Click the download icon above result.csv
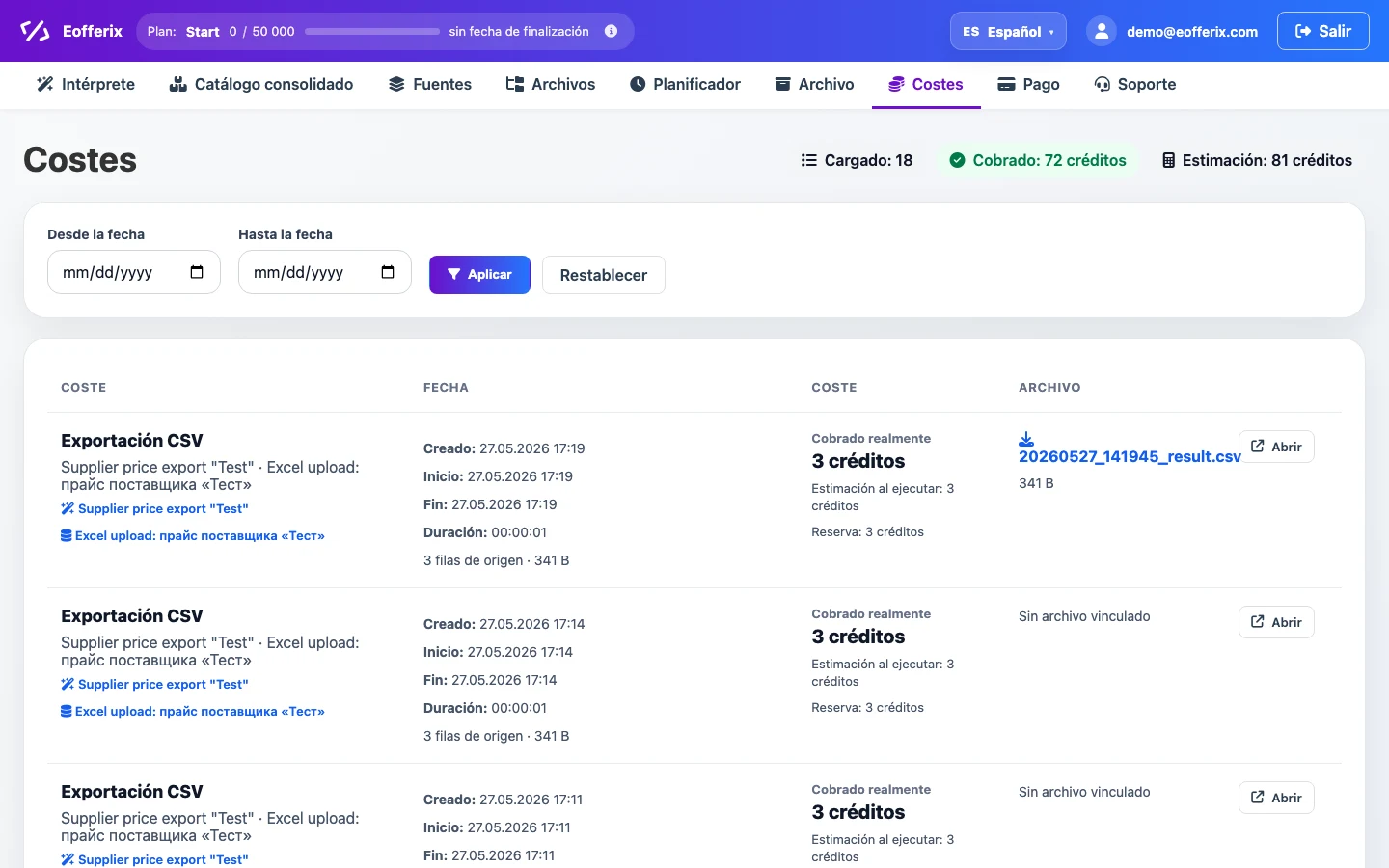1389x868 pixels. 1026,439
